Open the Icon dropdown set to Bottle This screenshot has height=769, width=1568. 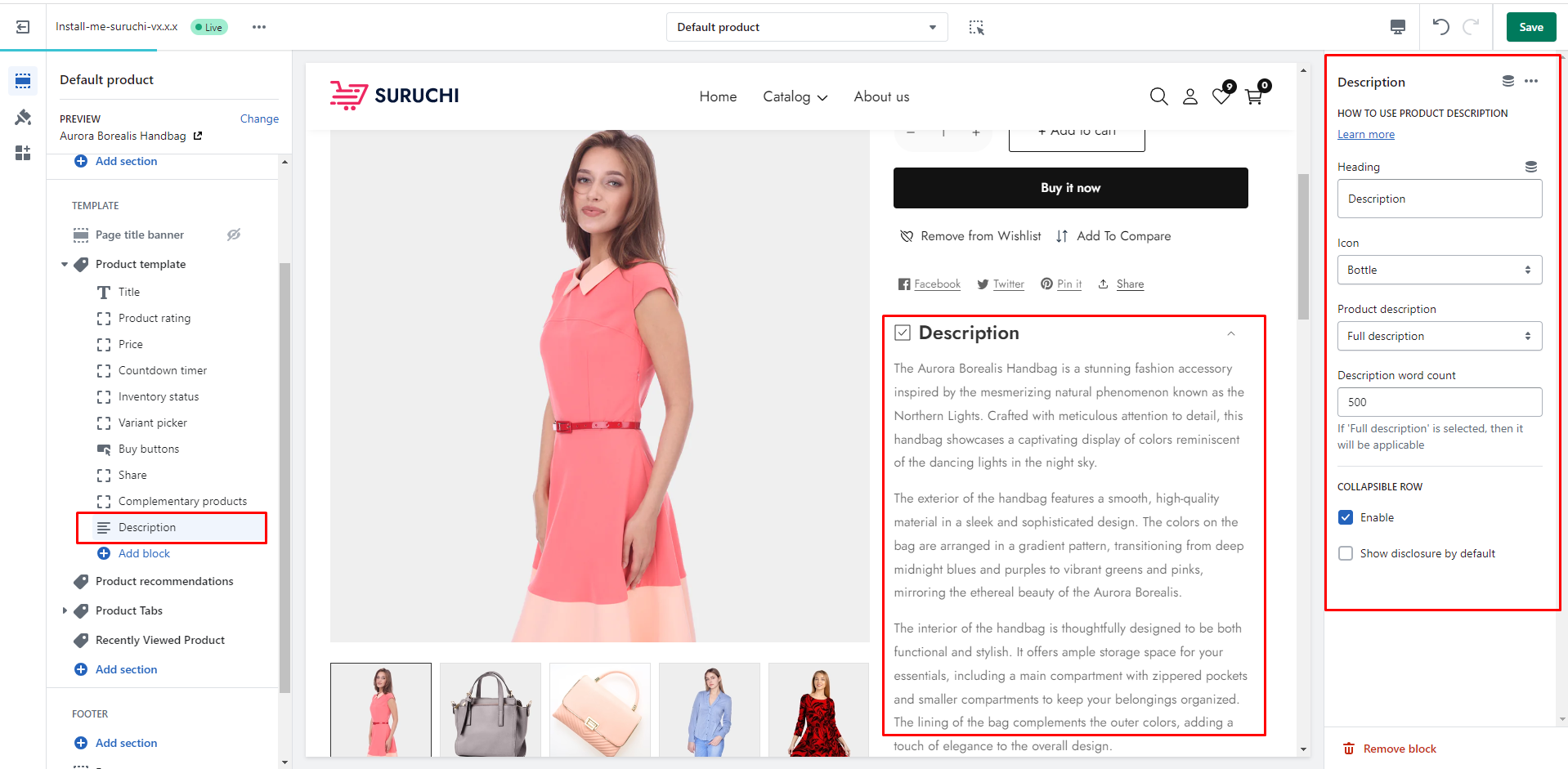pyautogui.click(x=1439, y=270)
